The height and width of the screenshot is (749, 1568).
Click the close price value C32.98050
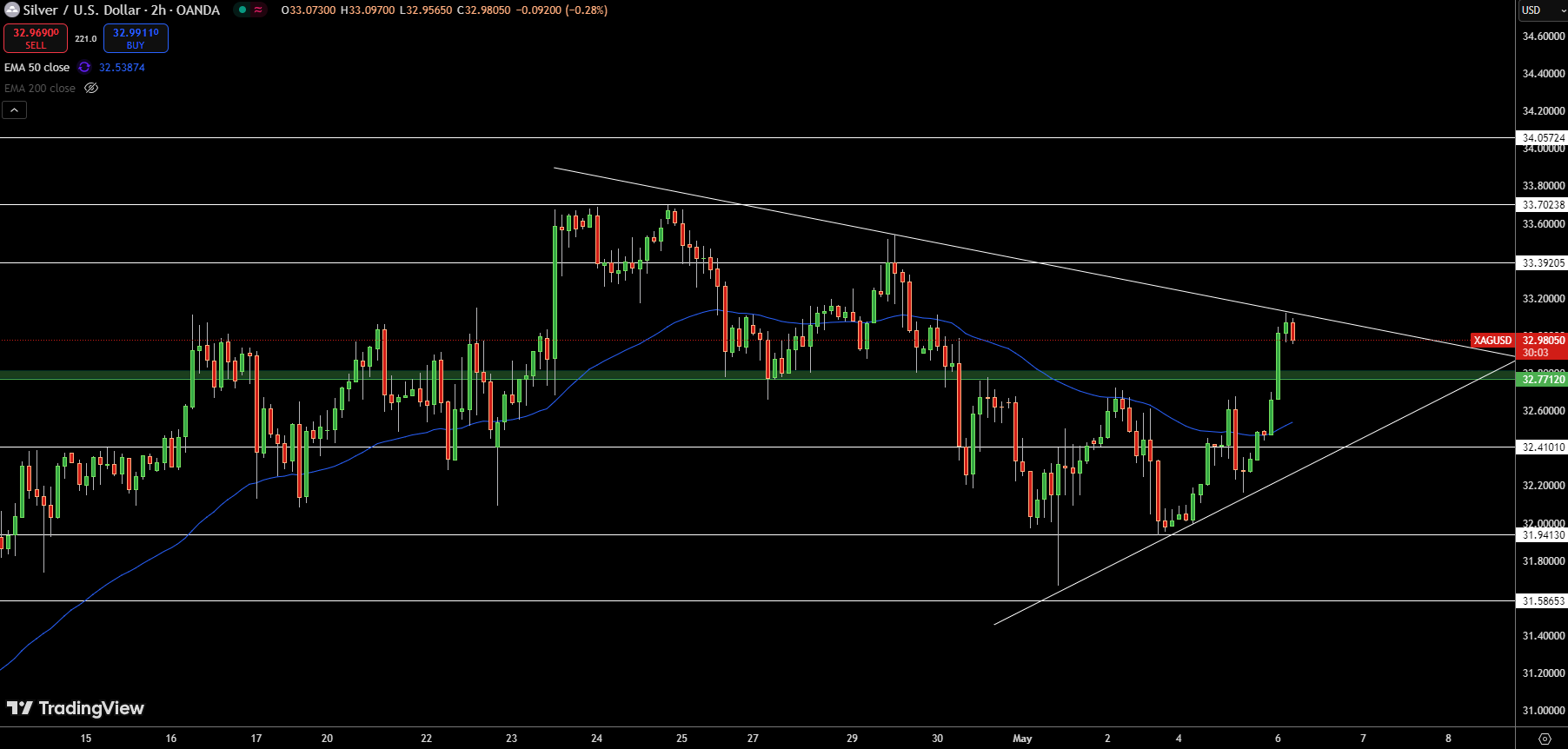click(x=484, y=10)
